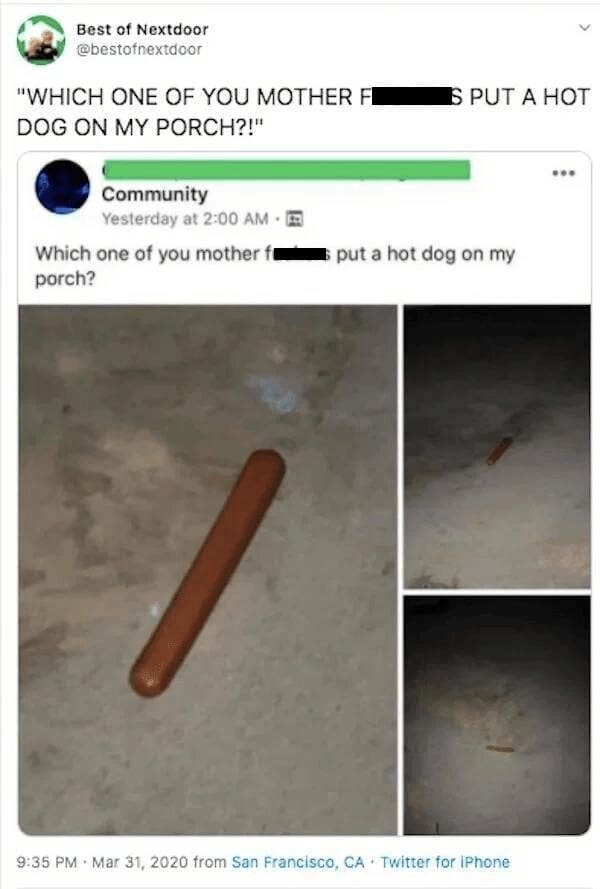Click the embedded post question text
Viewport: 600px width, 889px height.
click(x=275, y=265)
